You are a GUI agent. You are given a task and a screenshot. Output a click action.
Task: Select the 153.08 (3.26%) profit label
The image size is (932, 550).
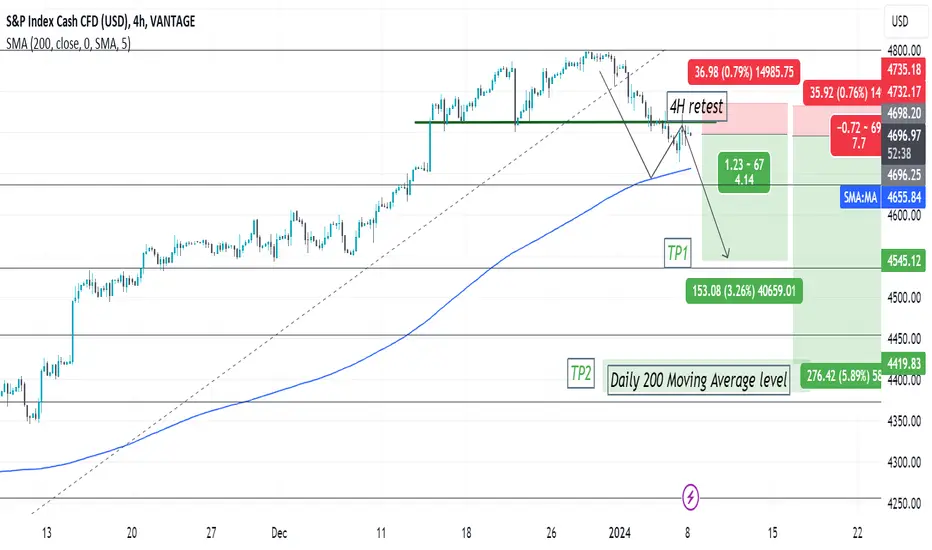coord(744,291)
